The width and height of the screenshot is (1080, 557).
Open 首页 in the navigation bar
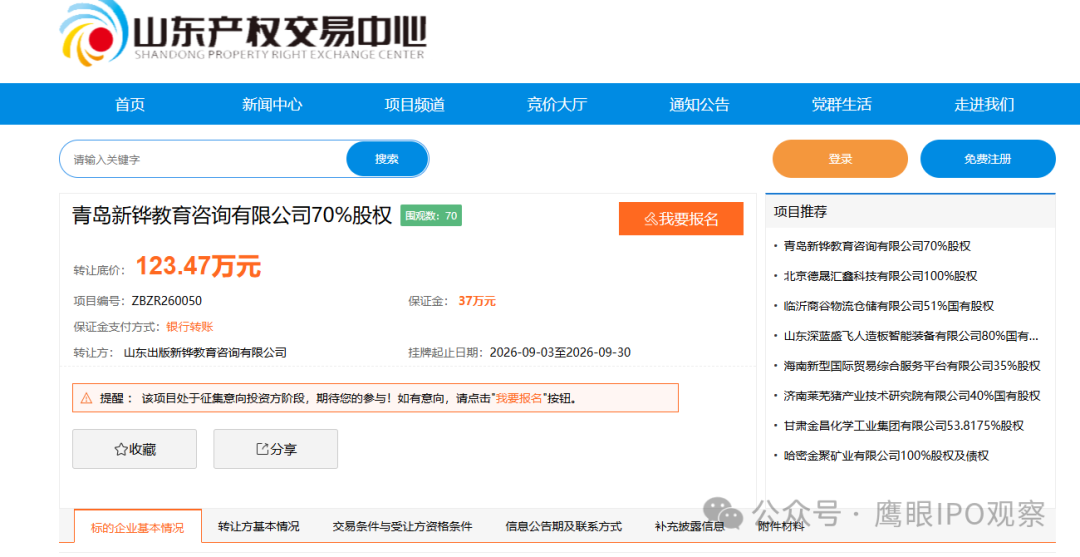pyautogui.click(x=129, y=104)
